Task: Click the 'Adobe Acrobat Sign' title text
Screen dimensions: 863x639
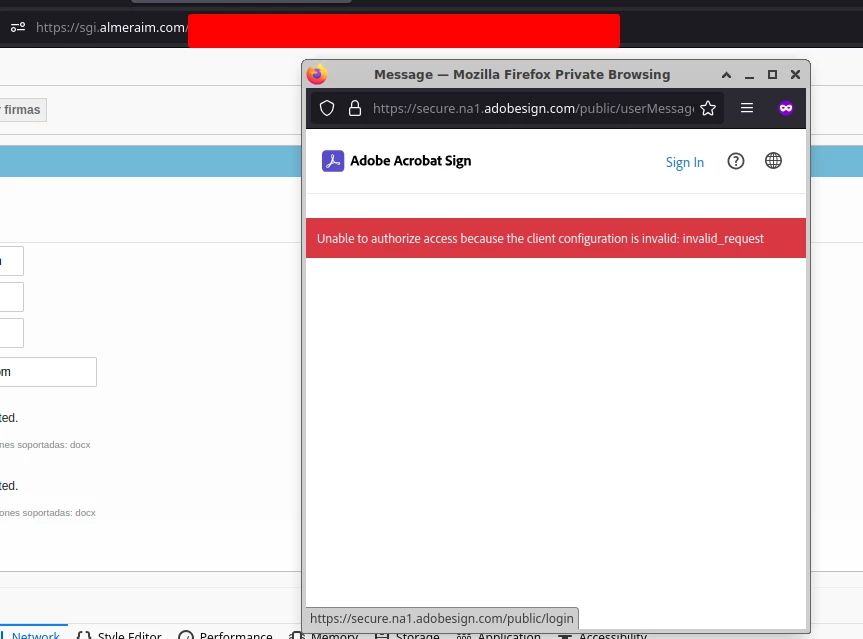Action: coord(411,161)
